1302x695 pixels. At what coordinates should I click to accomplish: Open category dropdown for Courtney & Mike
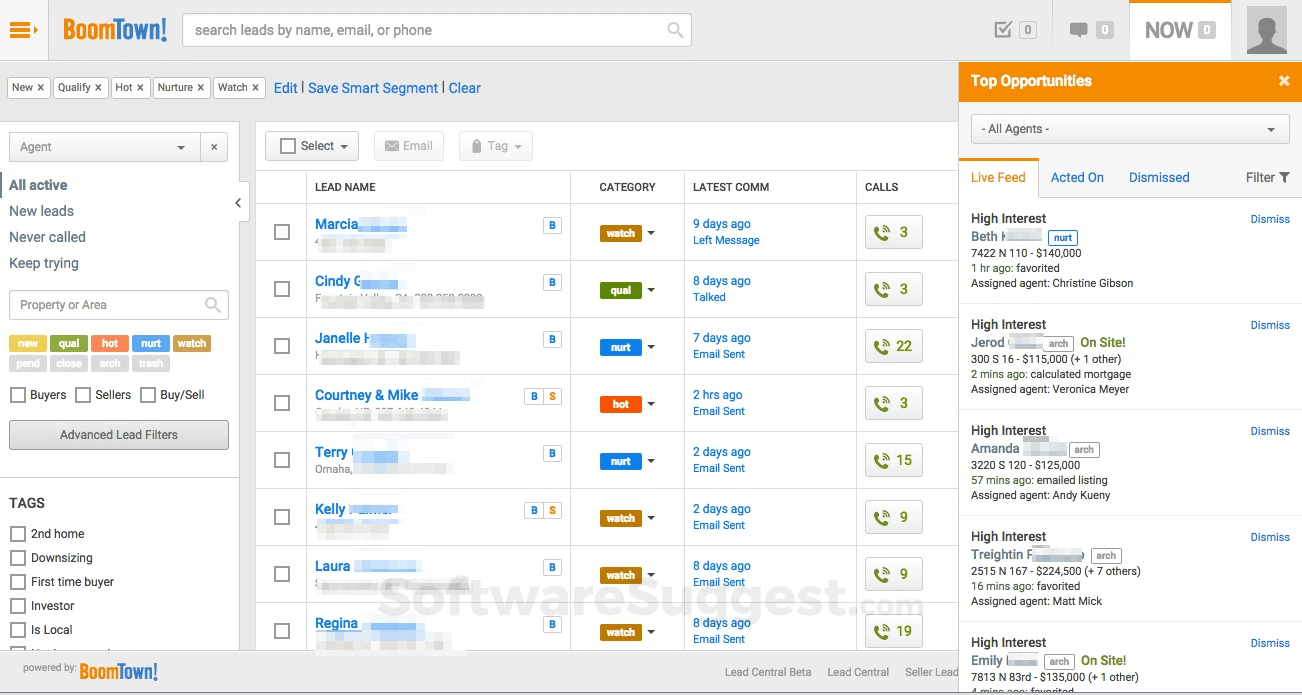pyautogui.click(x=651, y=404)
